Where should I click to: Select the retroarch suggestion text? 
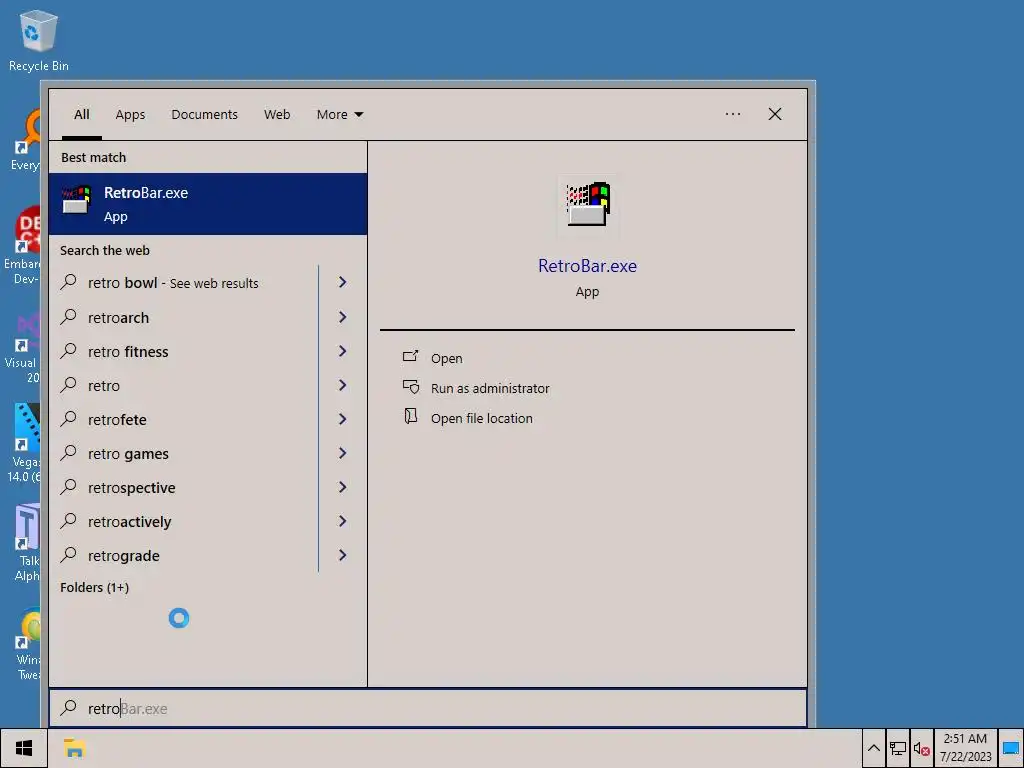click(118, 317)
